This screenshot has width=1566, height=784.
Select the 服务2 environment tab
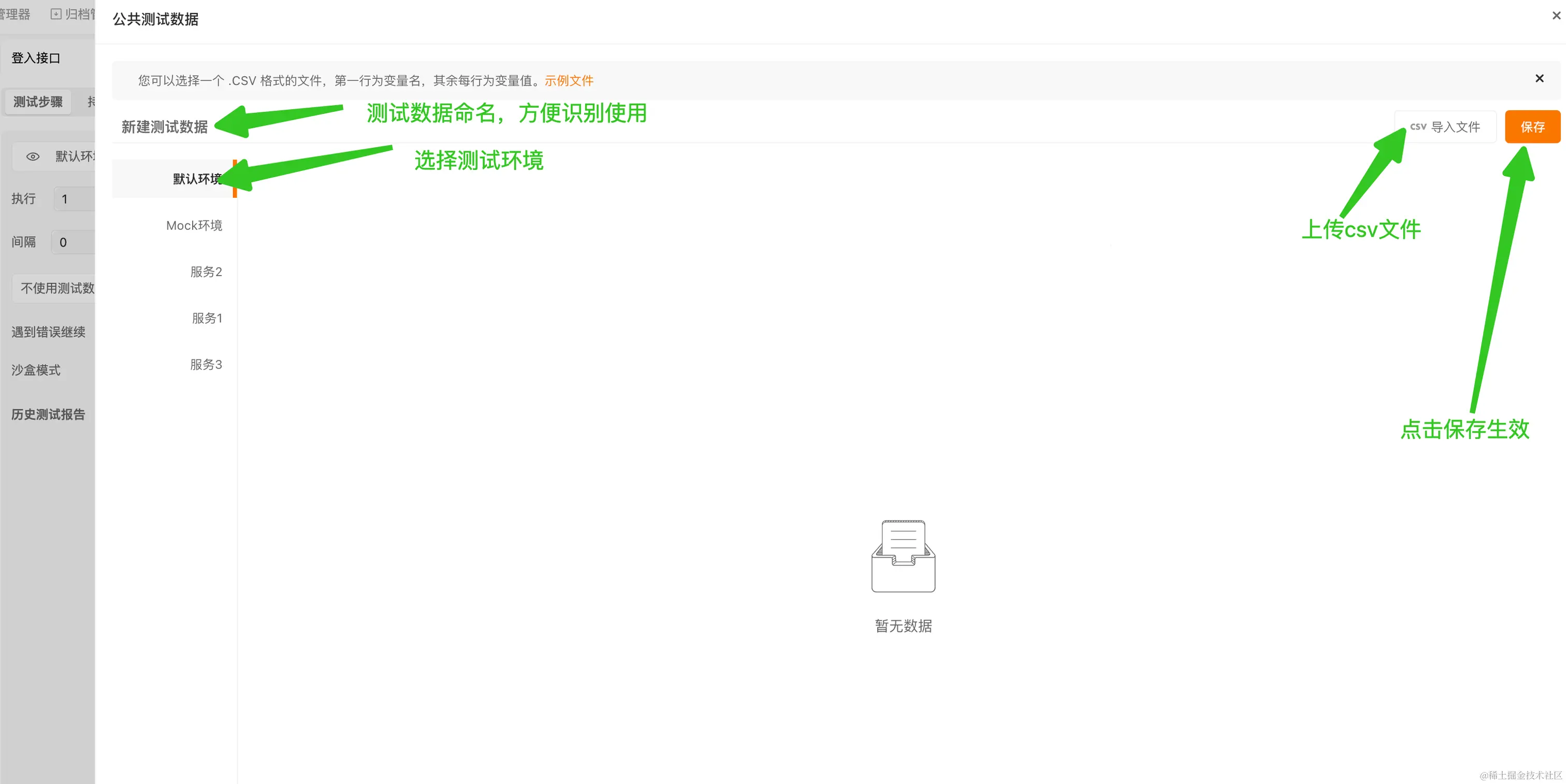pyautogui.click(x=206, y=272)
